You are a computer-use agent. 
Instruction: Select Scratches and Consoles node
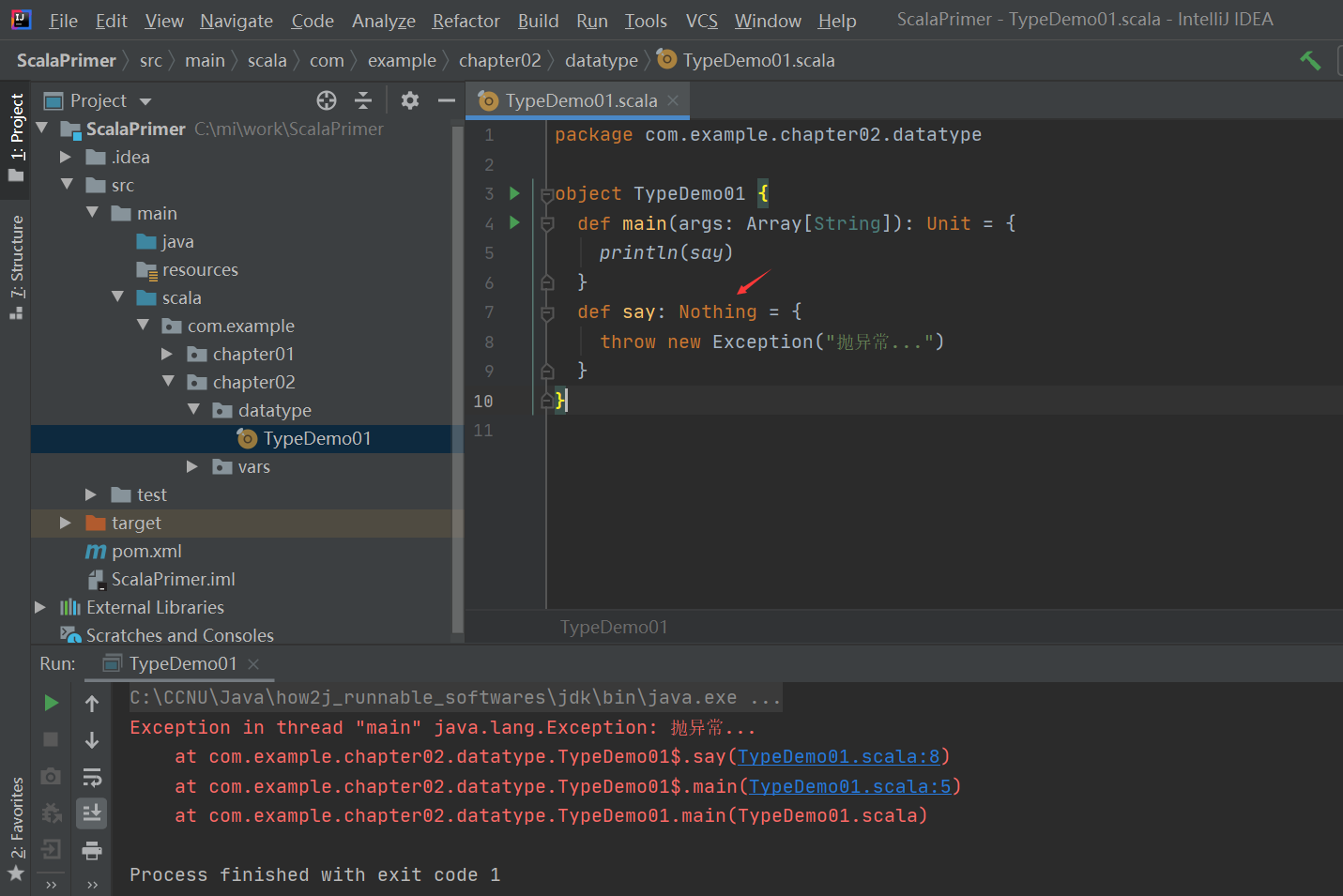[179, 635]
